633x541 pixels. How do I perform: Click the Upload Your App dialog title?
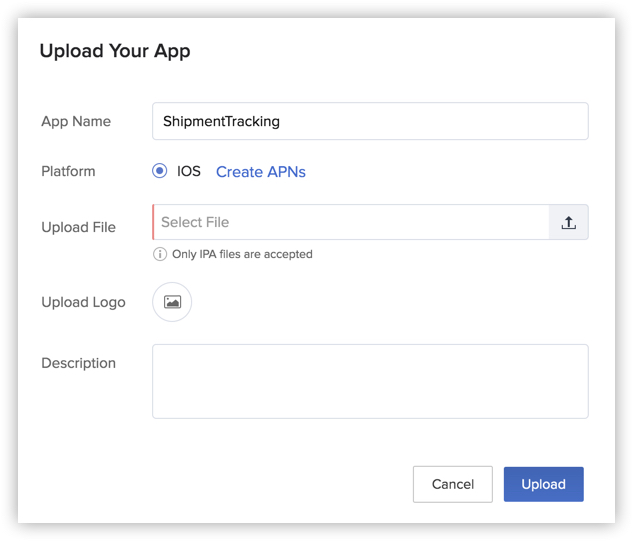click(114, 51)
